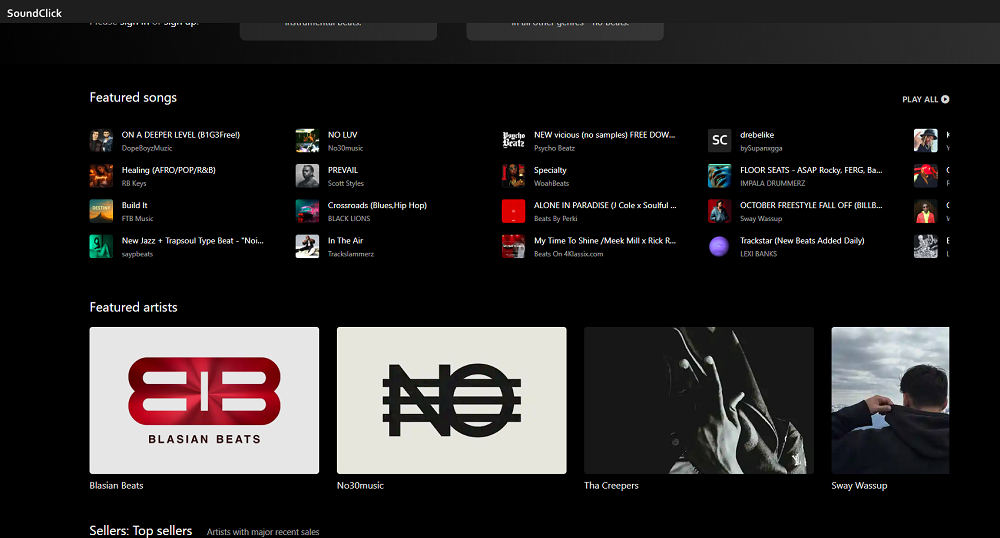Viewport: 1000px width, 538px height.
Task: Open No30music artist link under NO LUV
Action: [x=345, y=148]
